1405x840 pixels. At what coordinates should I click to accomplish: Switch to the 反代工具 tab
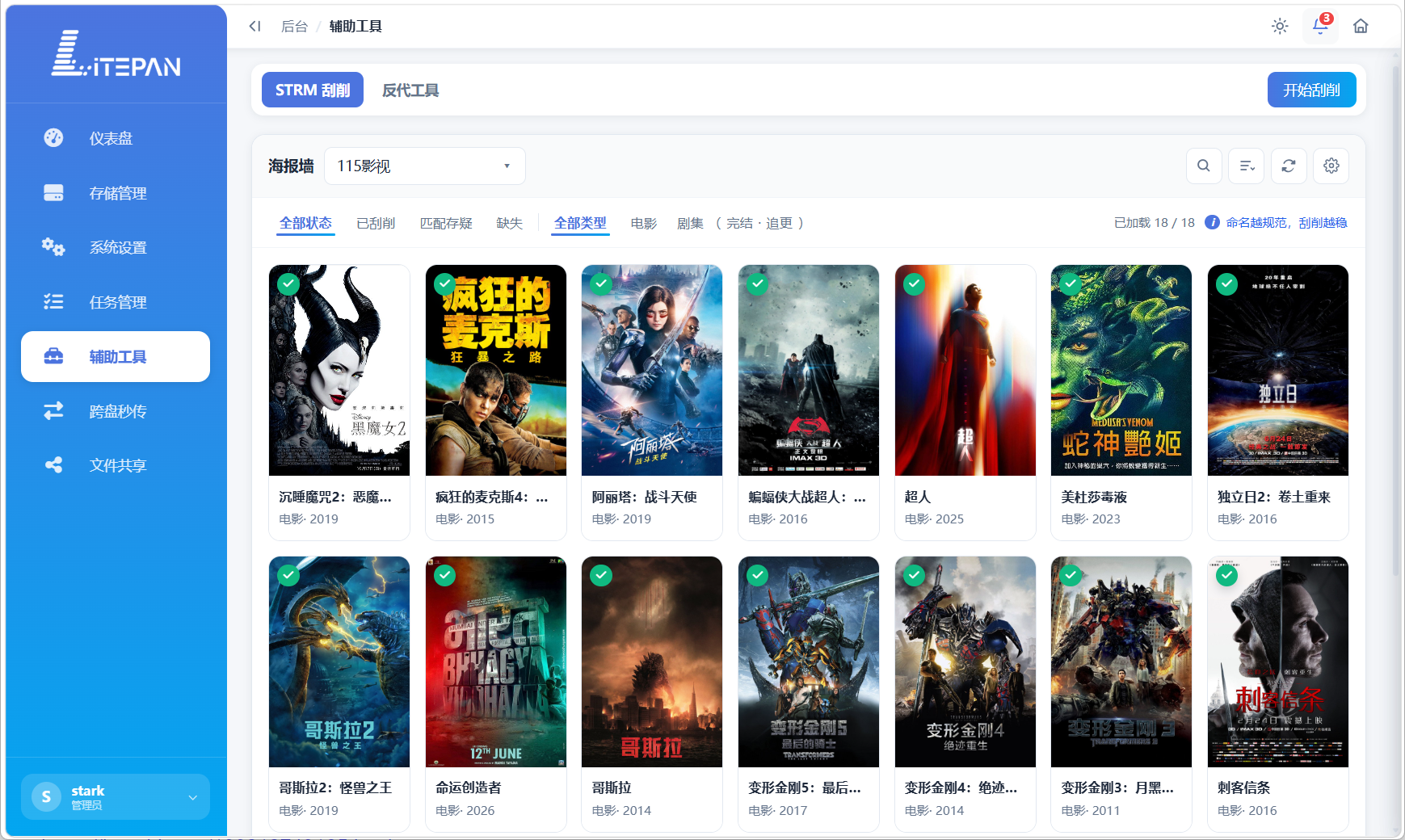tap(410, 90)
